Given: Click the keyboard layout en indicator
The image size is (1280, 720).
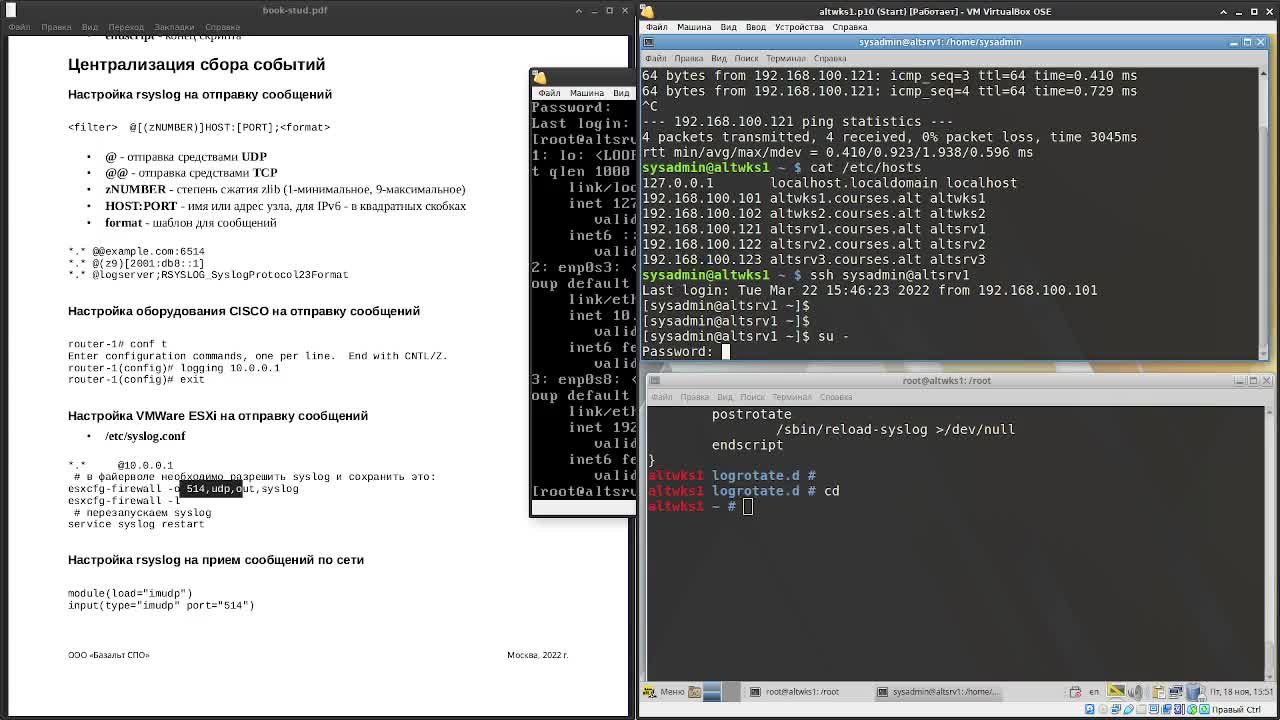Looking at the screenshot, I should [1094, 692].
